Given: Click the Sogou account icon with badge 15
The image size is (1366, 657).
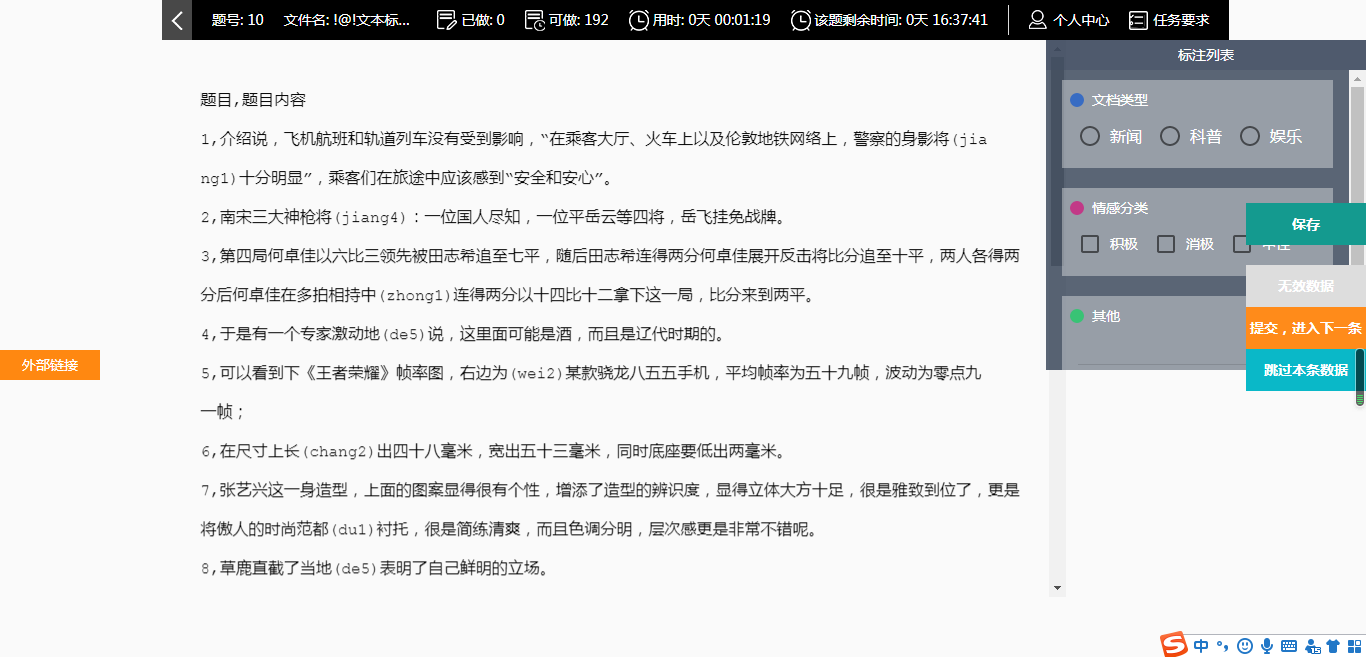Looking at the screenshot, I should 1312,646.
